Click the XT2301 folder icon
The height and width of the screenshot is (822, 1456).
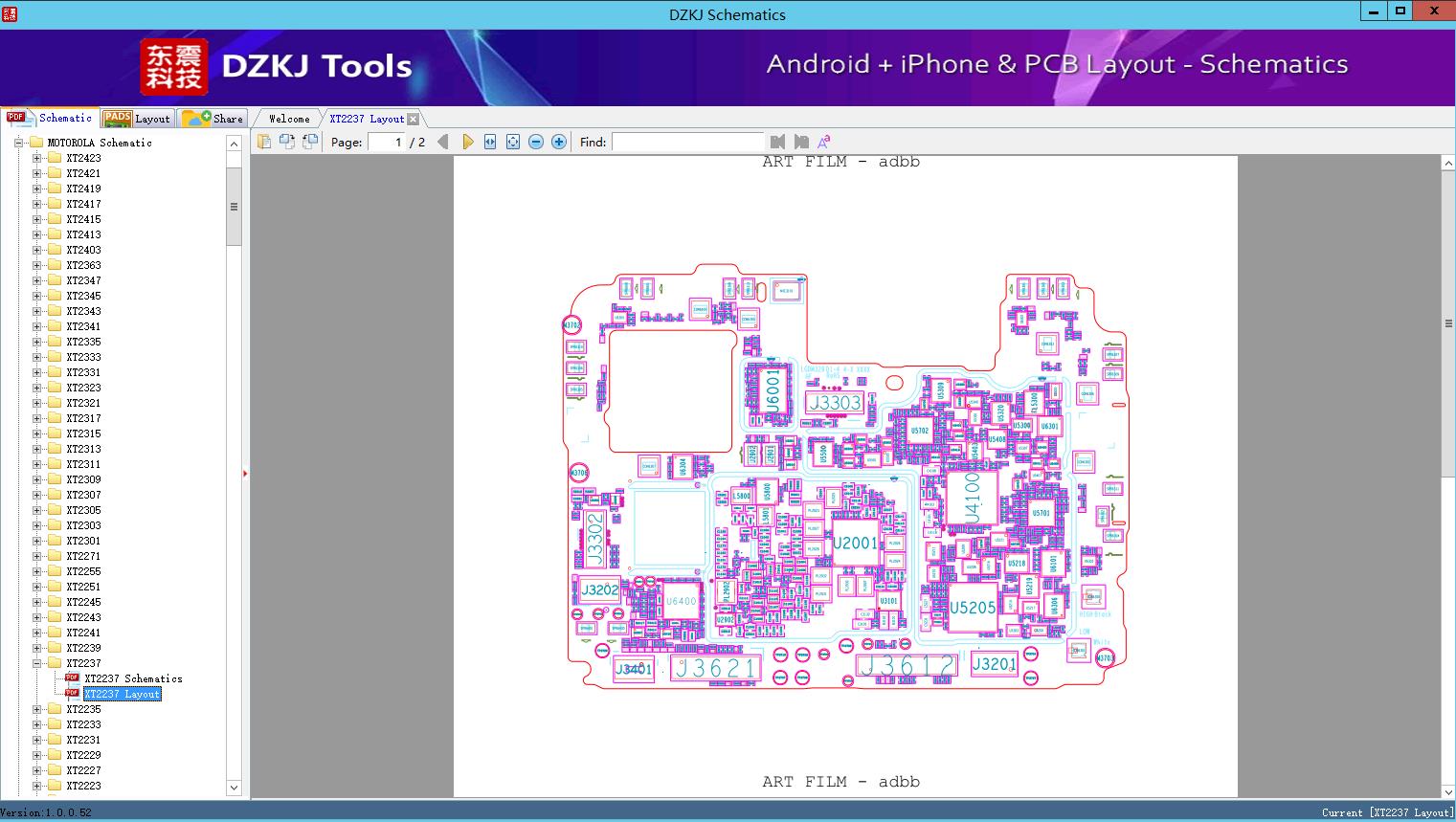click(x=55, y=541)
